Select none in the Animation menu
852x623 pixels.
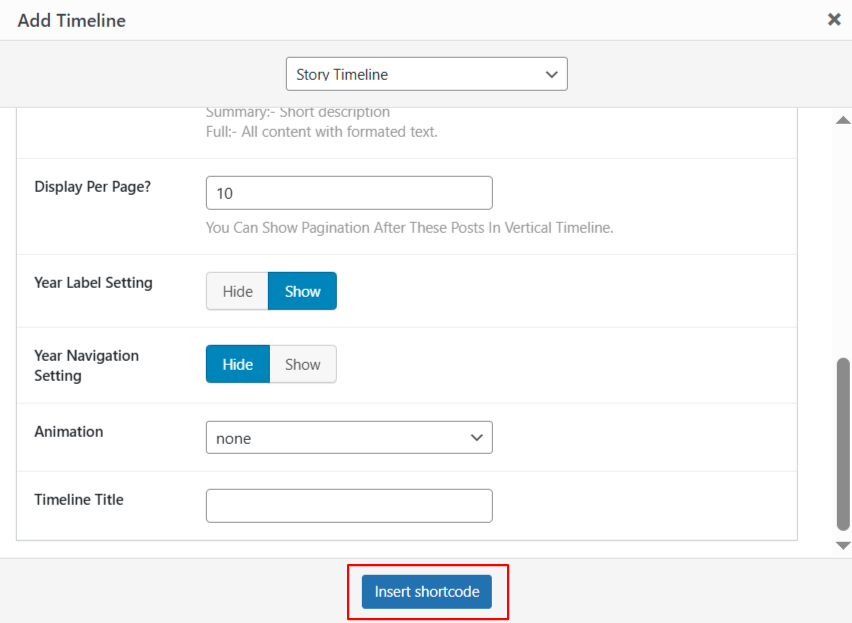(x=349, y=437)
